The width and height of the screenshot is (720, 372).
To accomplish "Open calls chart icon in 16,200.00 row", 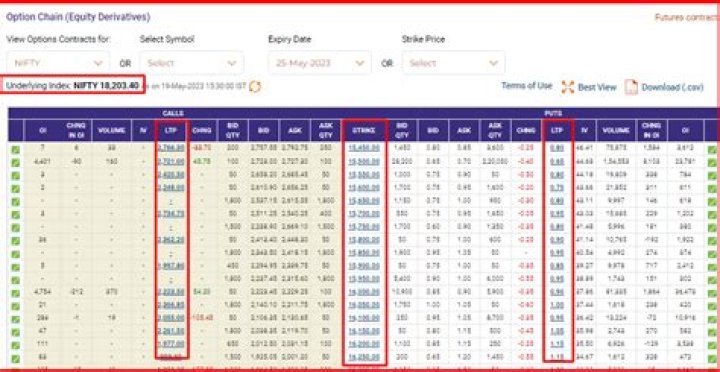I will tap(16, 345).
